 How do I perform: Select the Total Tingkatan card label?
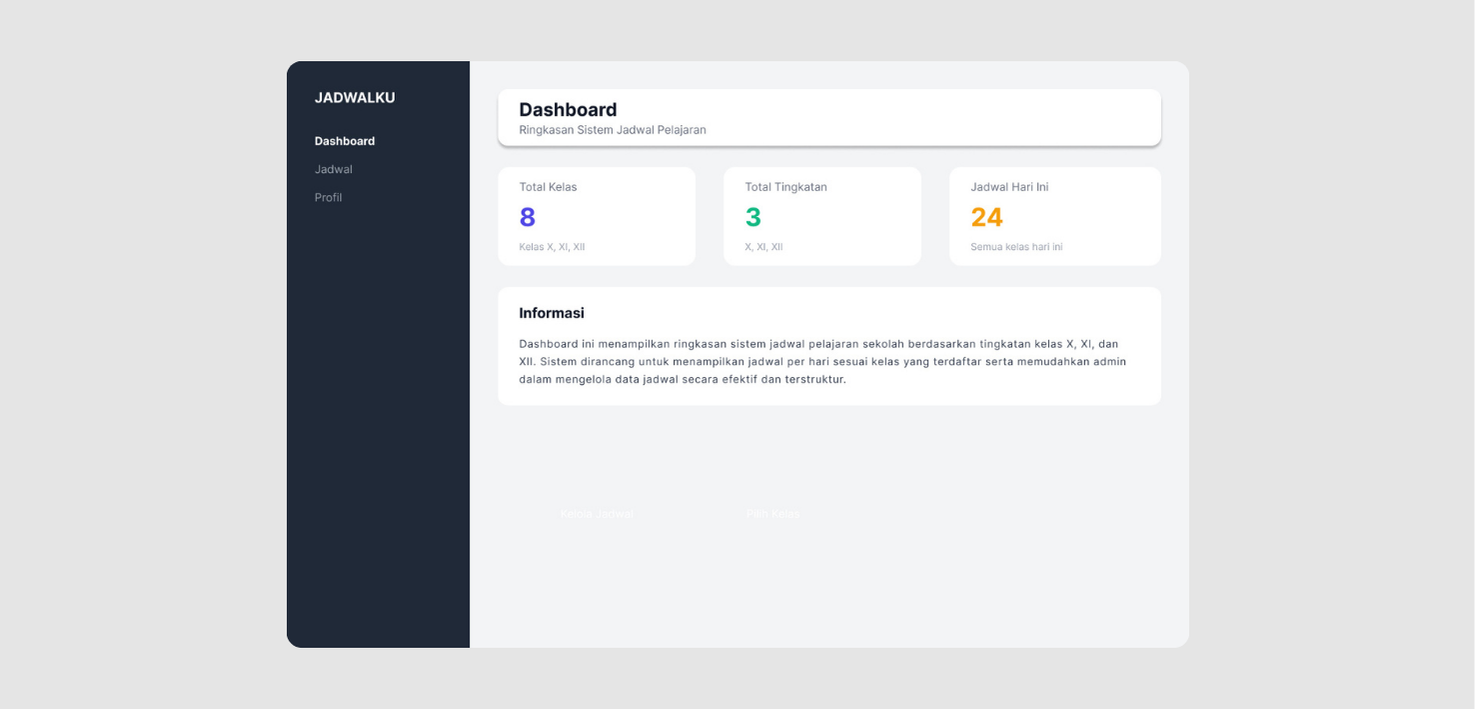click(x=785, y=187)
